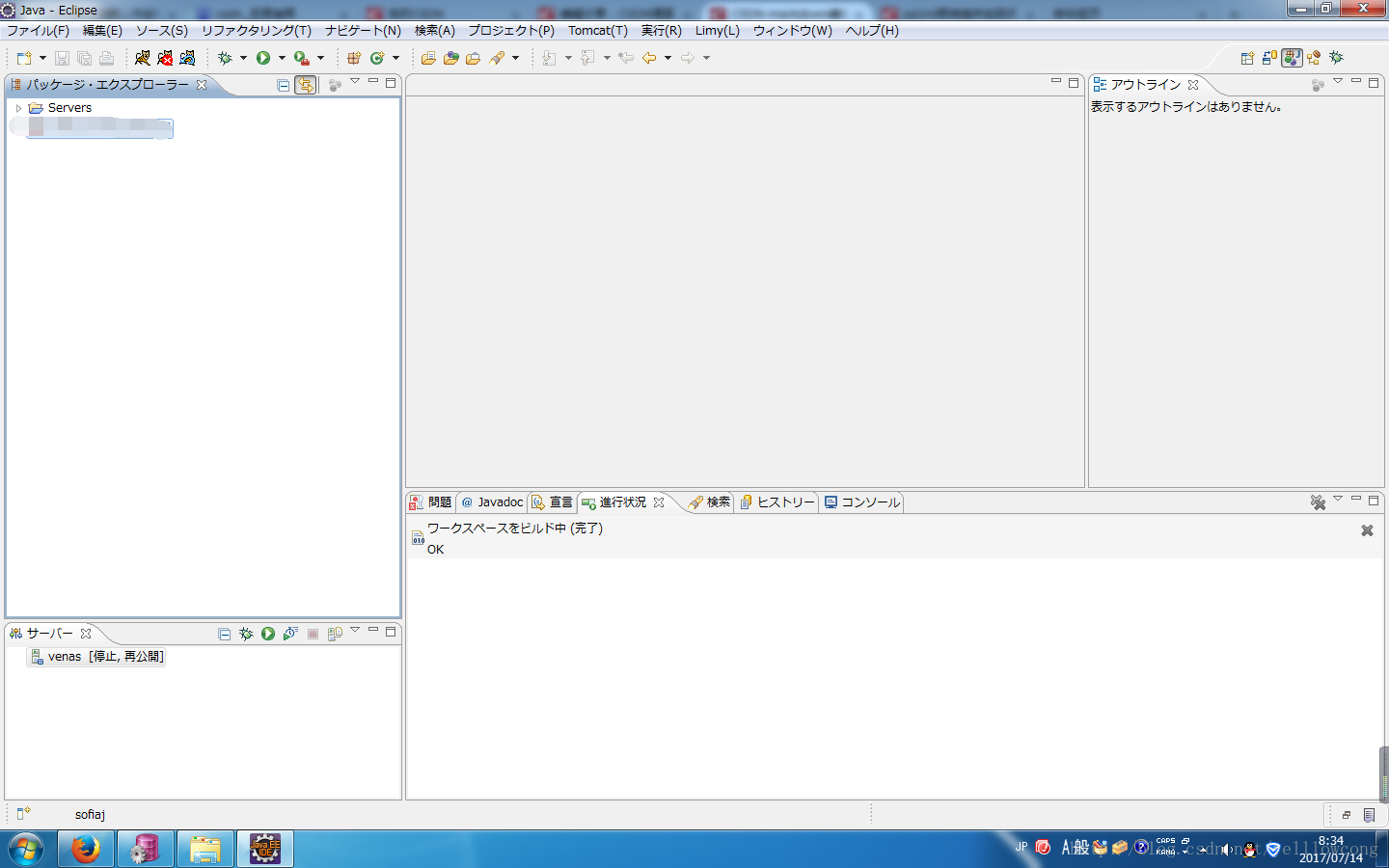Maximize the Outline view pane
1389x868 pixels.
tap(1374, 83)
